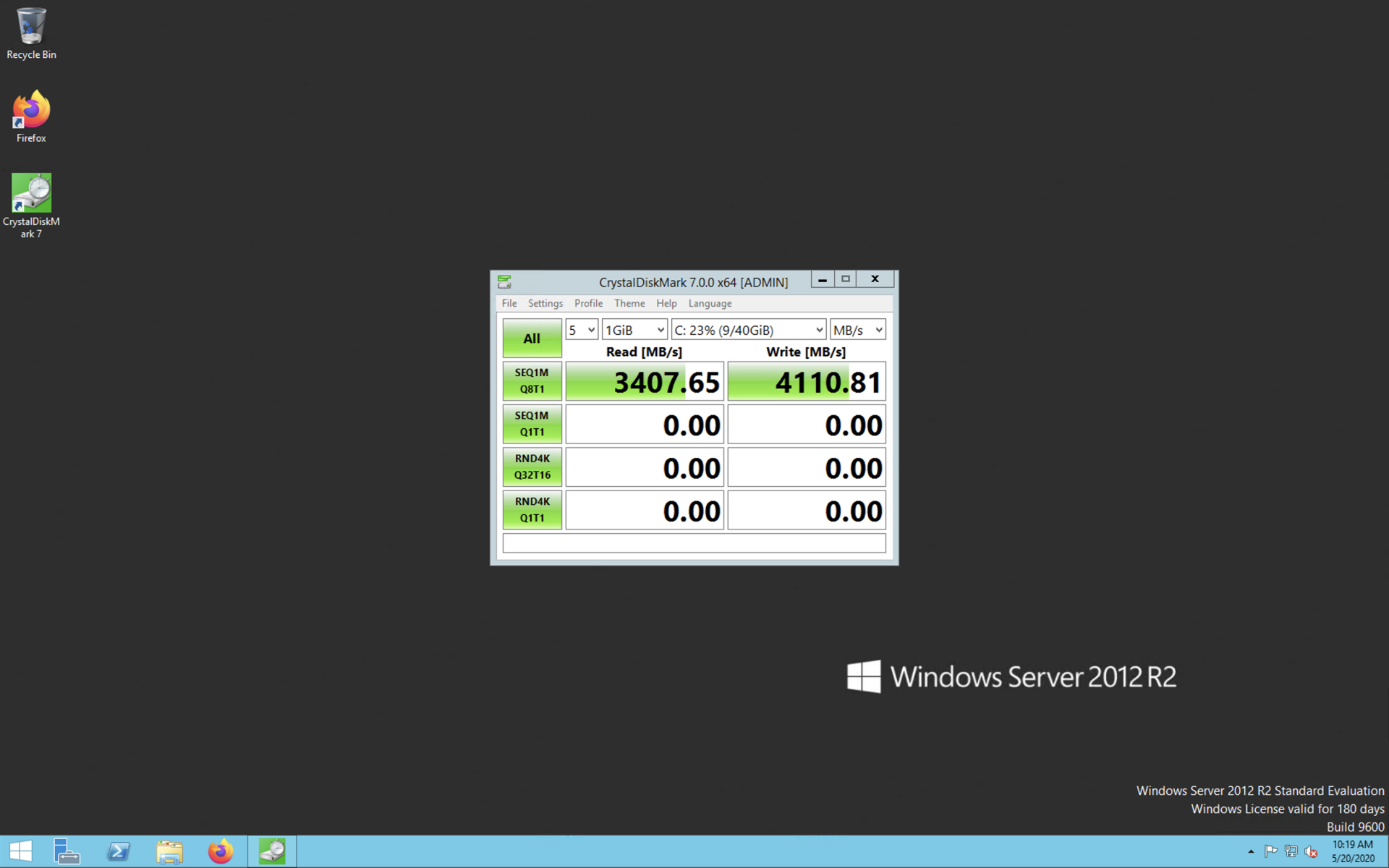
Task: Start the SEQ1M Q8T1 test
Action: click(532, 380)
